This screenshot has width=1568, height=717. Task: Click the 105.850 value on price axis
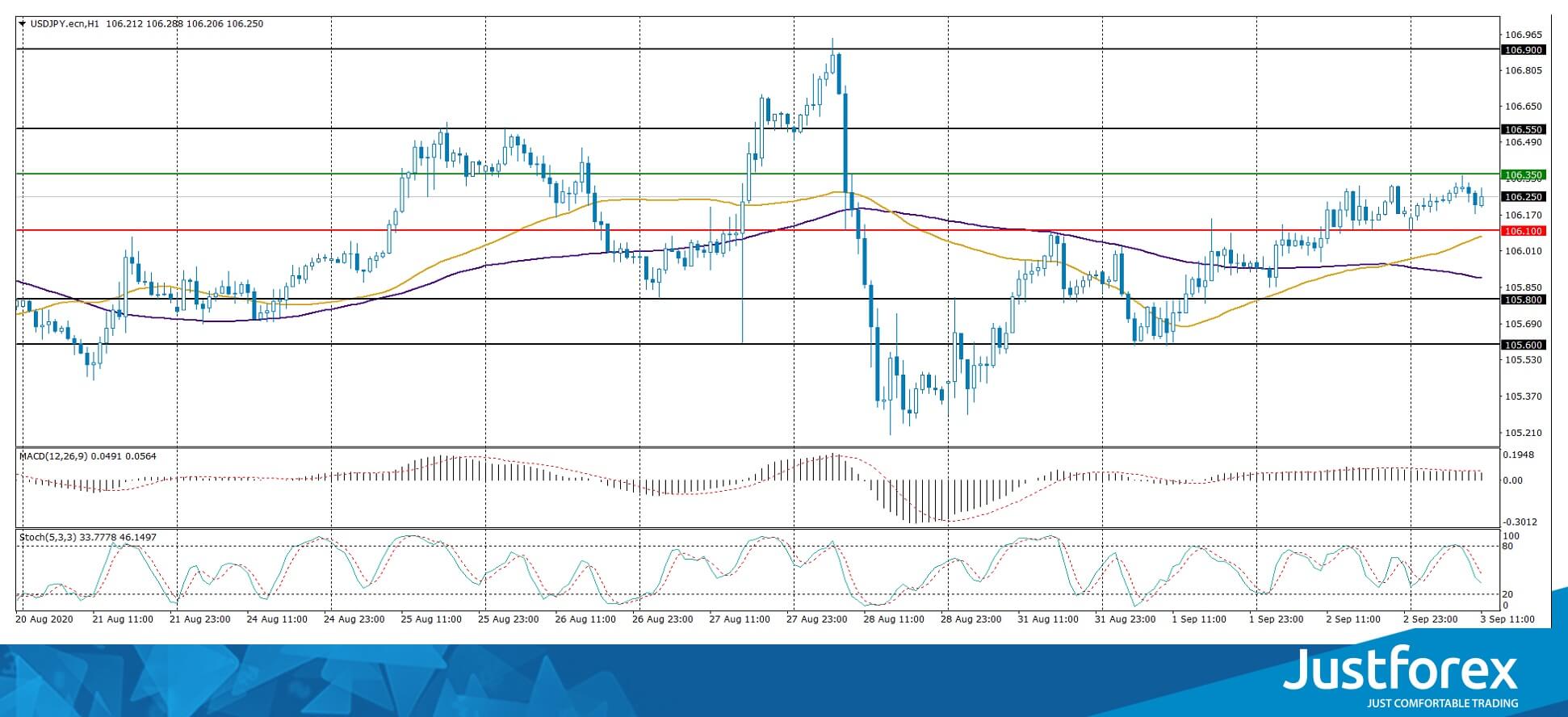(1524, 287)
